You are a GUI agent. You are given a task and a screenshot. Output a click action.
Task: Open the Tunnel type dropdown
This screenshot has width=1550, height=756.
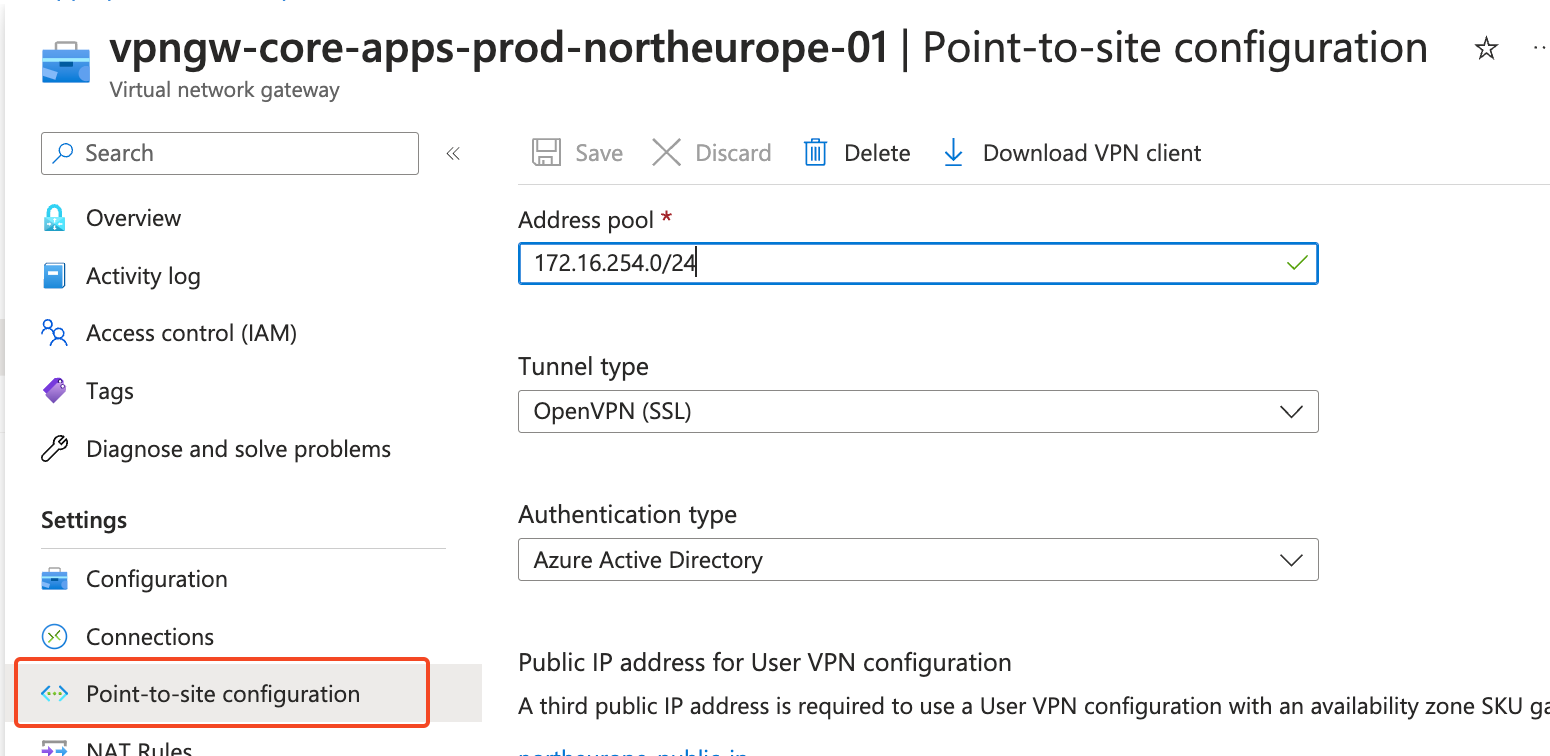point(918,411)
